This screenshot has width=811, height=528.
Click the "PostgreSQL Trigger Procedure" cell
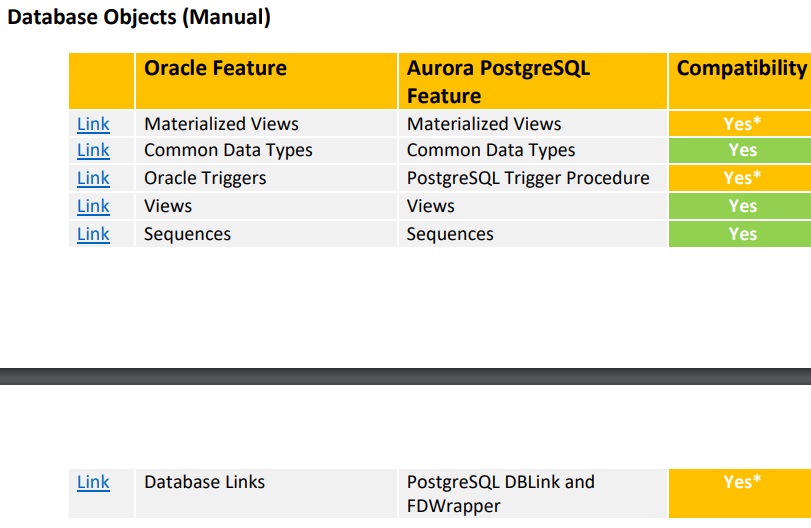click(x=528, y=178)
